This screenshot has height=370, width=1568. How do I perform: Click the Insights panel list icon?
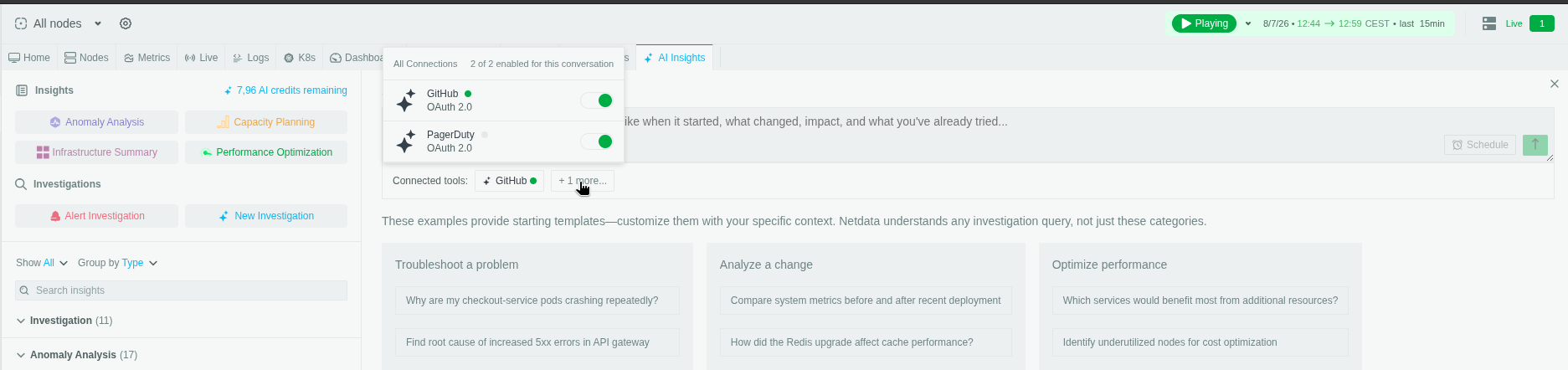[22, 90]
